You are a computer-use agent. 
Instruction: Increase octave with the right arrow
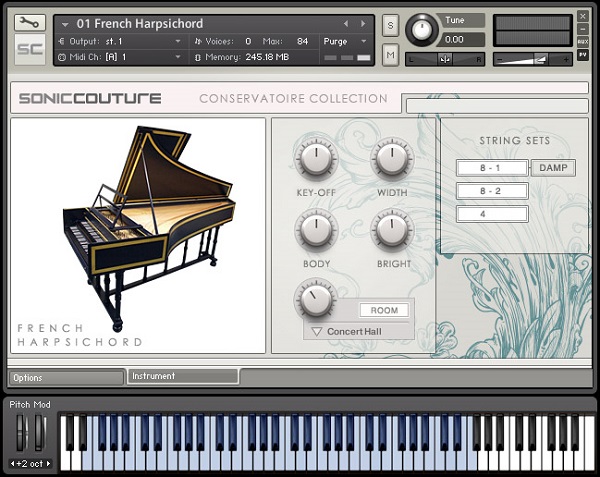[x=49, y=463]
